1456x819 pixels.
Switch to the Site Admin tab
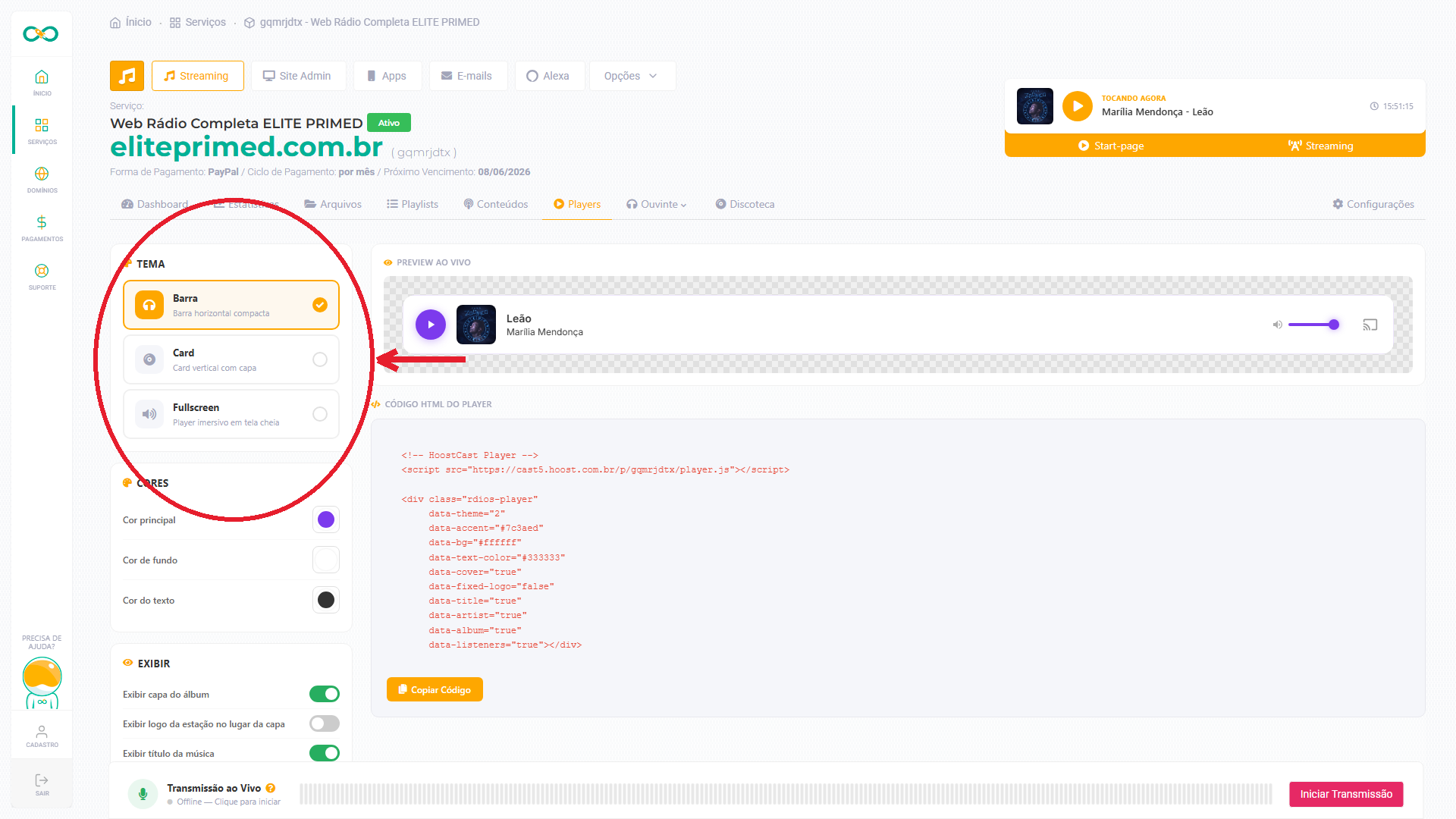[x=298, y=76]
